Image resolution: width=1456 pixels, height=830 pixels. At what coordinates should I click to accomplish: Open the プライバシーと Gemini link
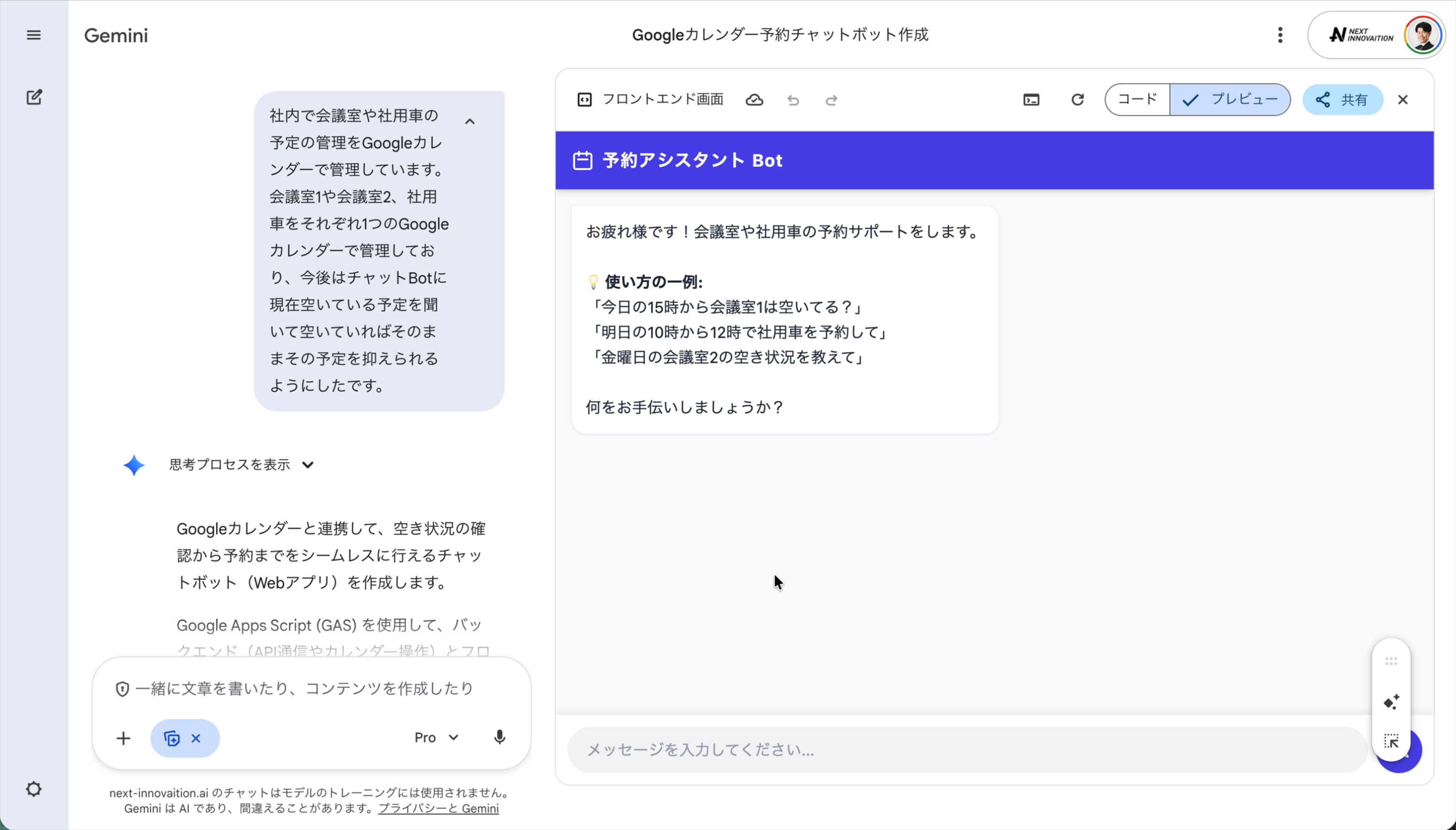click(x=439, y=808)
